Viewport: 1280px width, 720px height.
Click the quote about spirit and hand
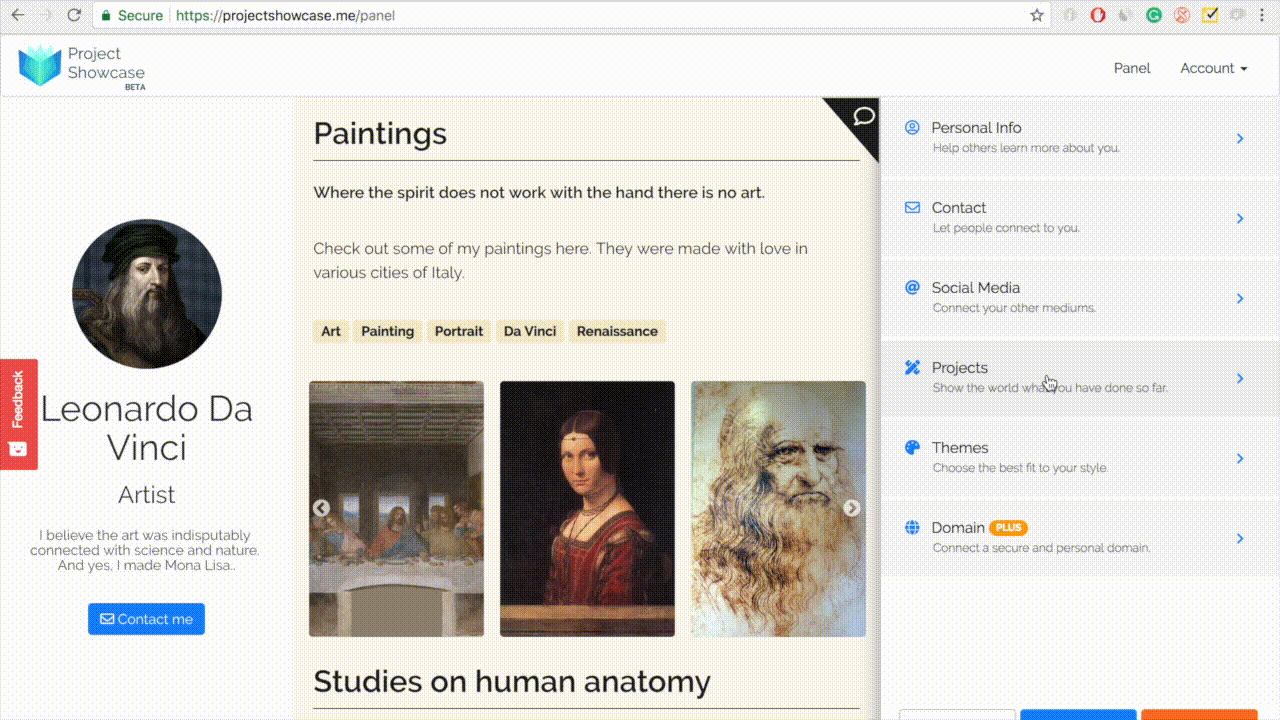tap(539, 192)
